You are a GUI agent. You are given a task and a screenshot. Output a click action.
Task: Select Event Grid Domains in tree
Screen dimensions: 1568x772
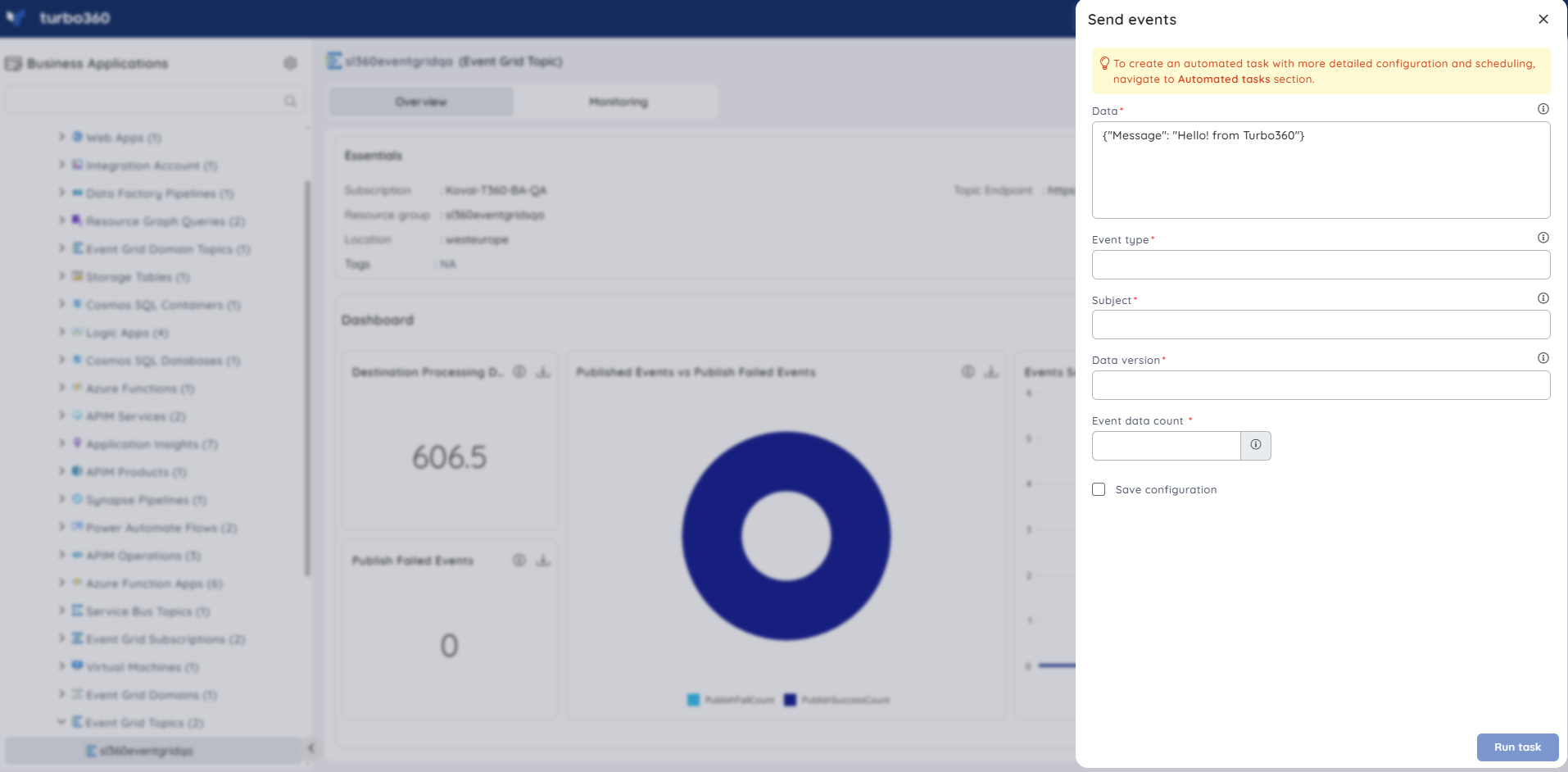(152, 695)
